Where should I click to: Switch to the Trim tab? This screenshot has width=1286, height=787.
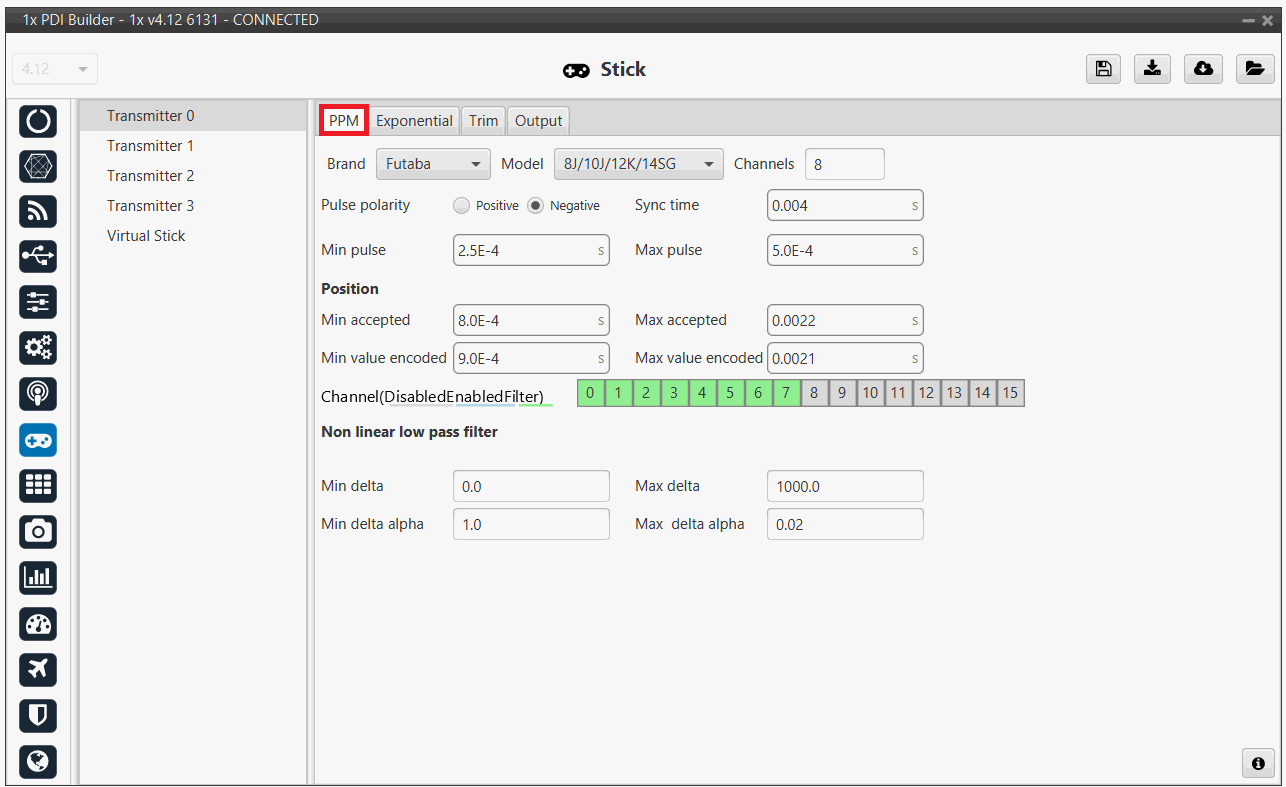click(x=483, y=121)
